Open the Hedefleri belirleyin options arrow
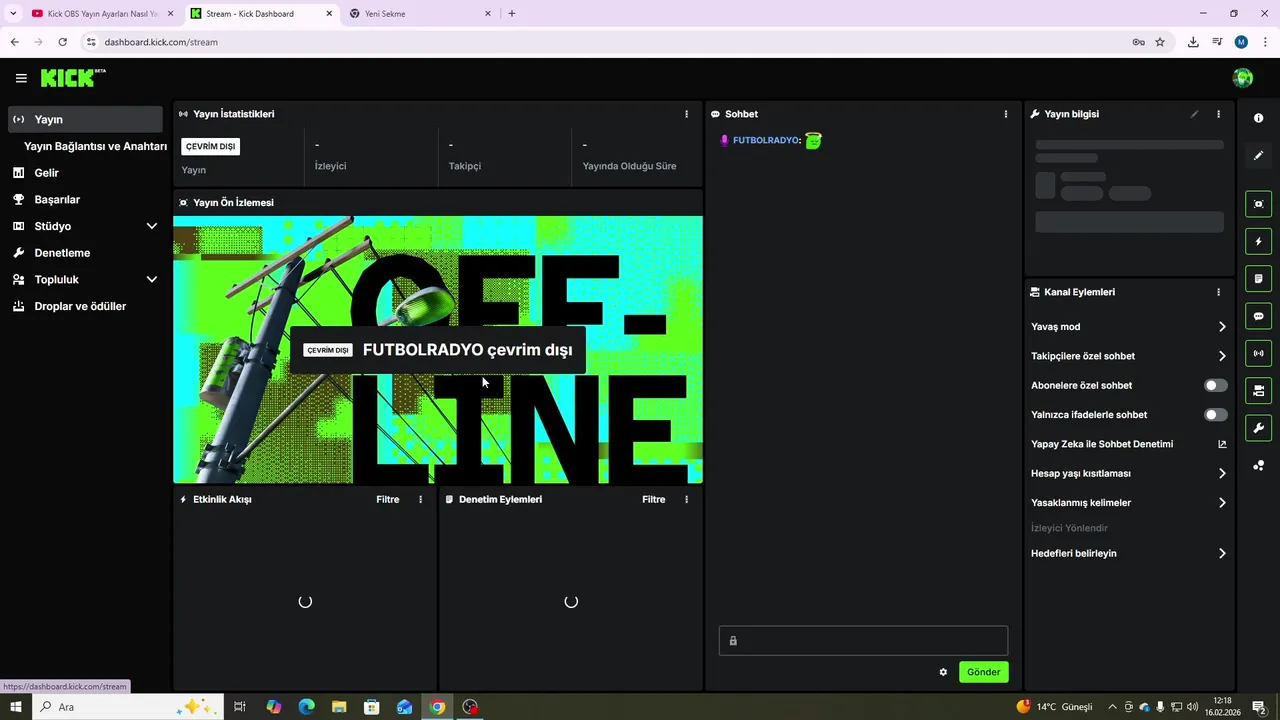Screen dimensions: 1280x720 pyautogui.click(x=1222, y=553)
